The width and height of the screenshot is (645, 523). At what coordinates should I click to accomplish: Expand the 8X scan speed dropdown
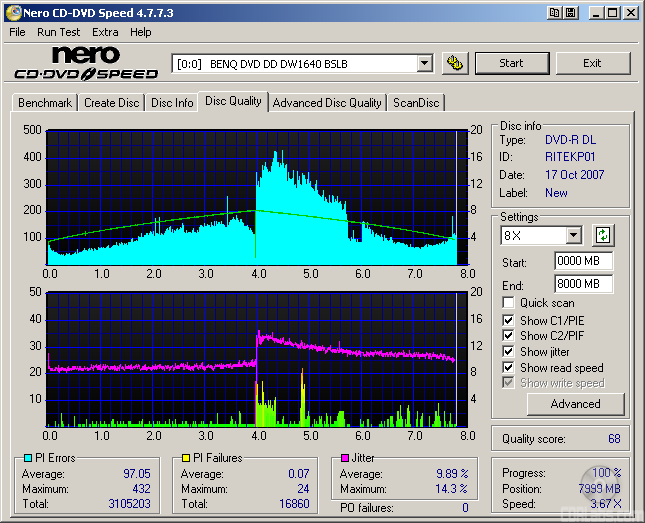(x=573, y=236)
